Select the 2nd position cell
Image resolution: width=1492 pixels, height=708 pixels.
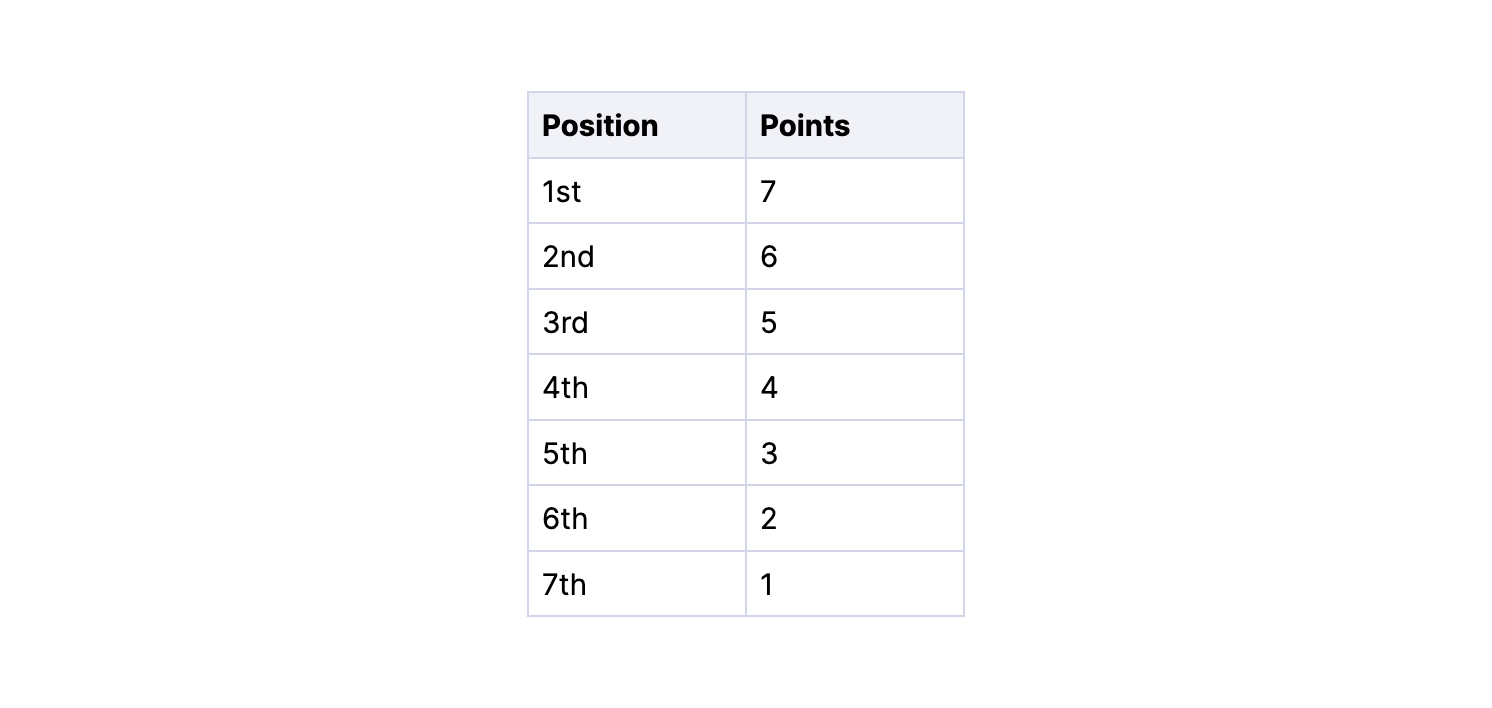pyautogui.click(x=637, y=256)
